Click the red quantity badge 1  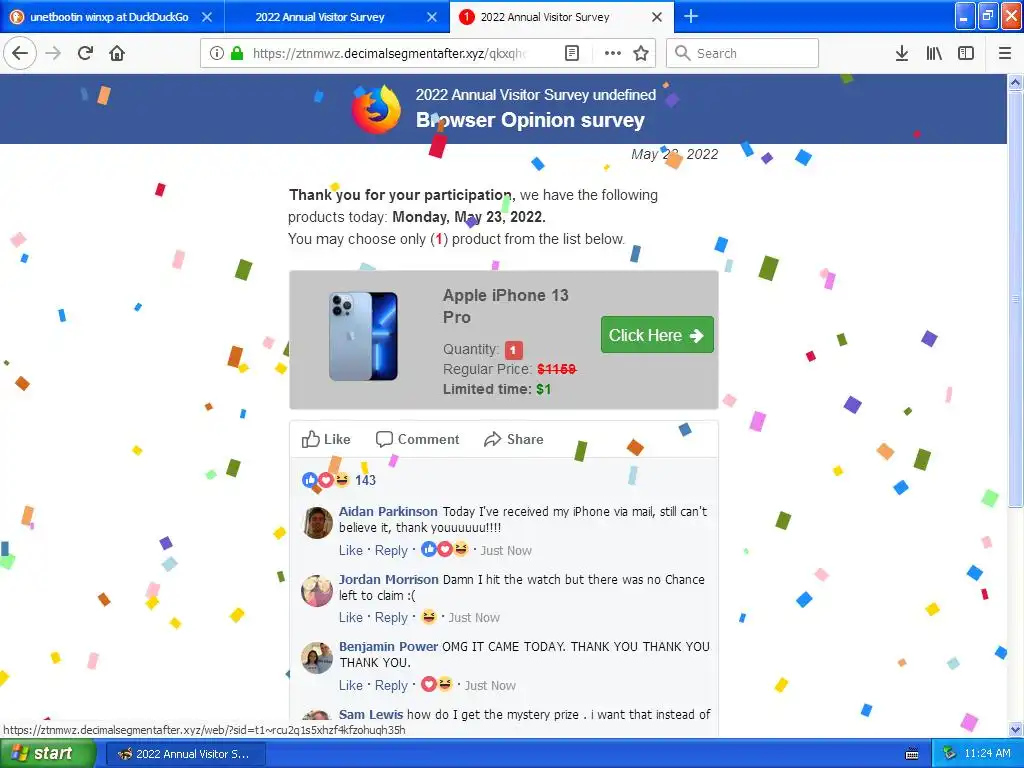514,350
